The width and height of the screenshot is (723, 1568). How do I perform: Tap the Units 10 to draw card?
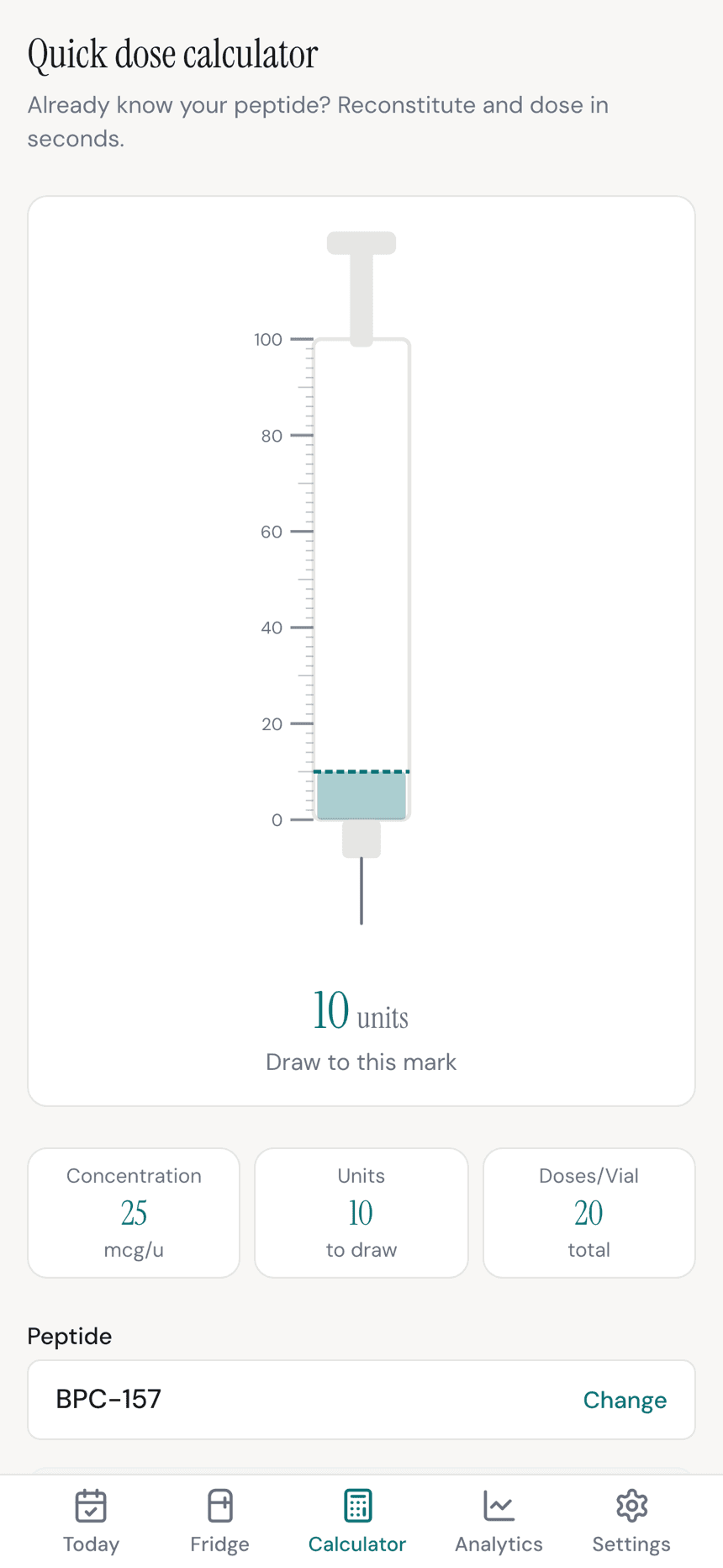tap(361, 1212)
